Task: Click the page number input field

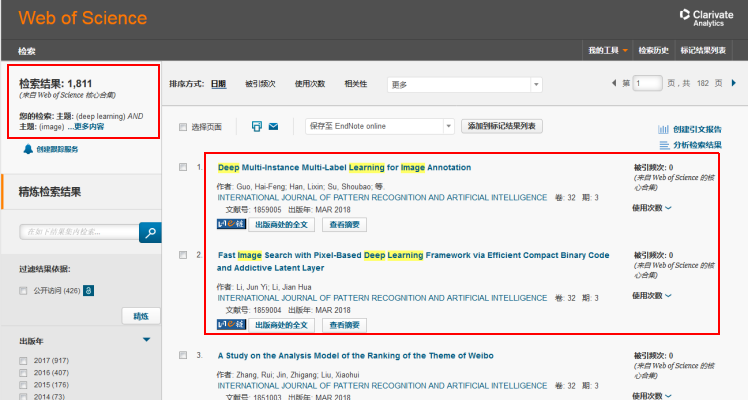Action: point(647,83)
